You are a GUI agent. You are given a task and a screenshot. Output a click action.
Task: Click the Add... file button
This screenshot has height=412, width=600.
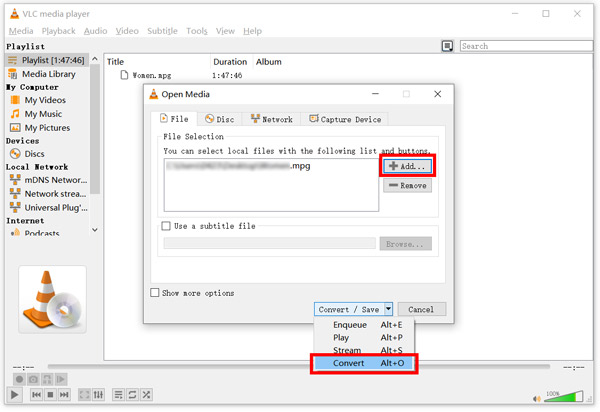coord(408,166)
